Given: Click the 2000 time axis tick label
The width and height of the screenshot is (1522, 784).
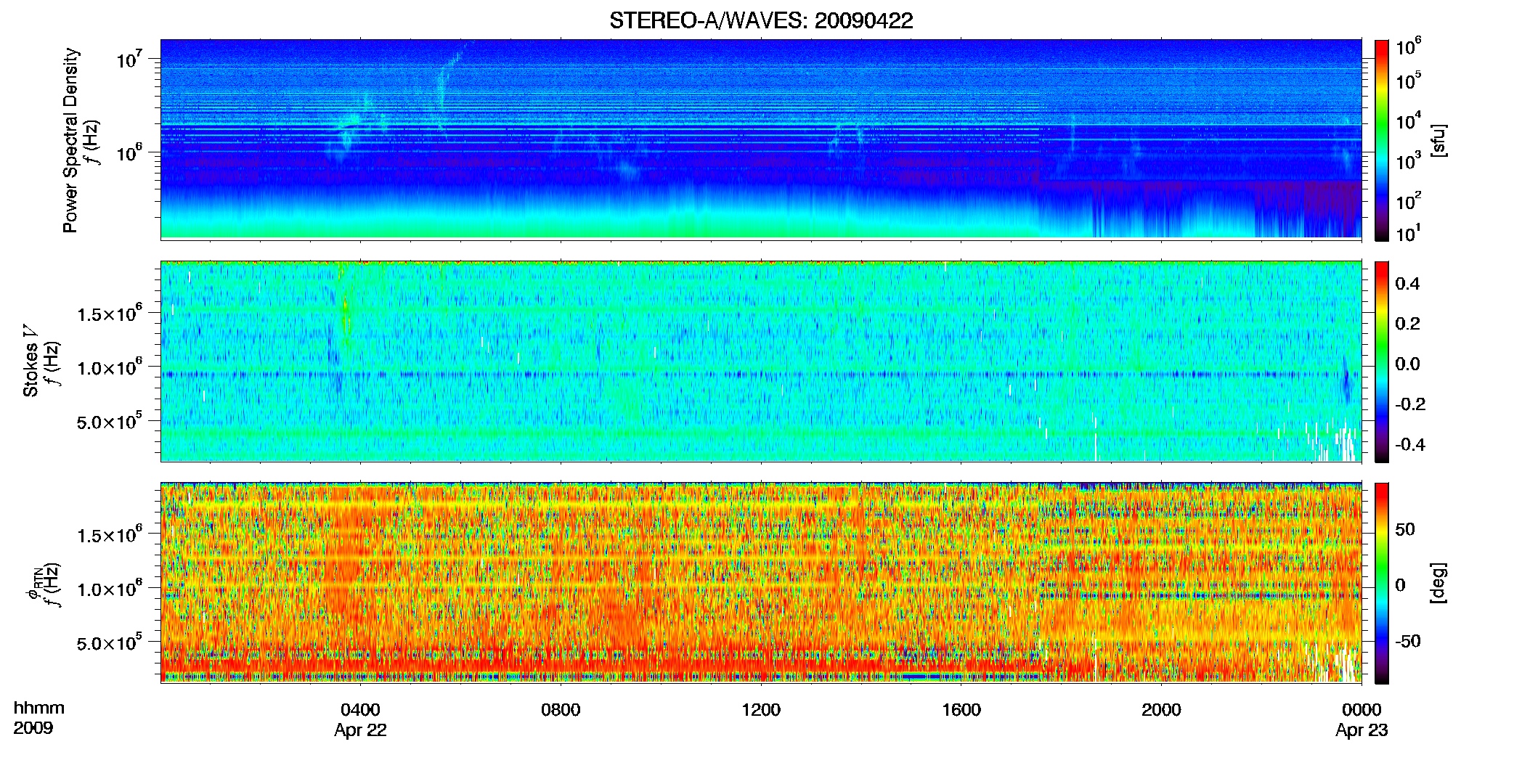Looking at the screenshot, I should [1161, 710].
